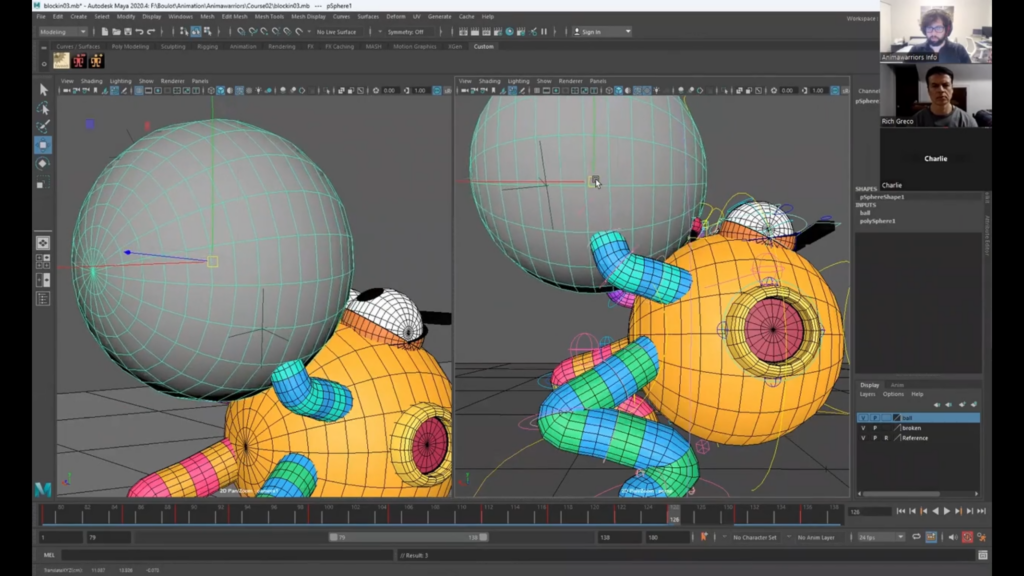Image resolution: width=1024 pixels, height=576 pixels.
Task: Open the Sign In dropdown
Action: (x=602, y=31)
